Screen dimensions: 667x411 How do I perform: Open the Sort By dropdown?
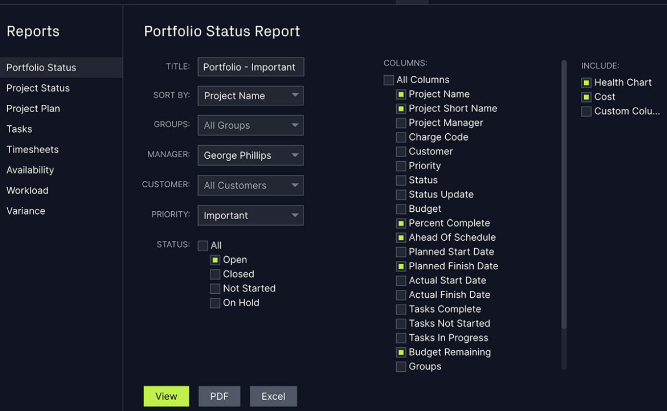tap(250, 96)
